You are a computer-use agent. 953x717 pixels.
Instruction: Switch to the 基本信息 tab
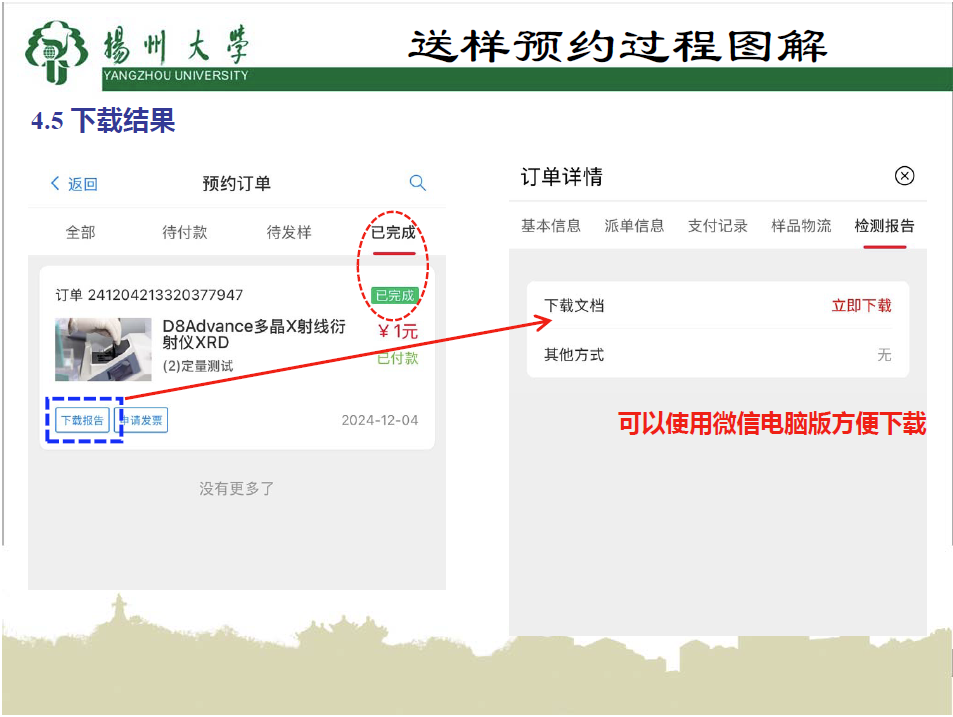(550, 226)
